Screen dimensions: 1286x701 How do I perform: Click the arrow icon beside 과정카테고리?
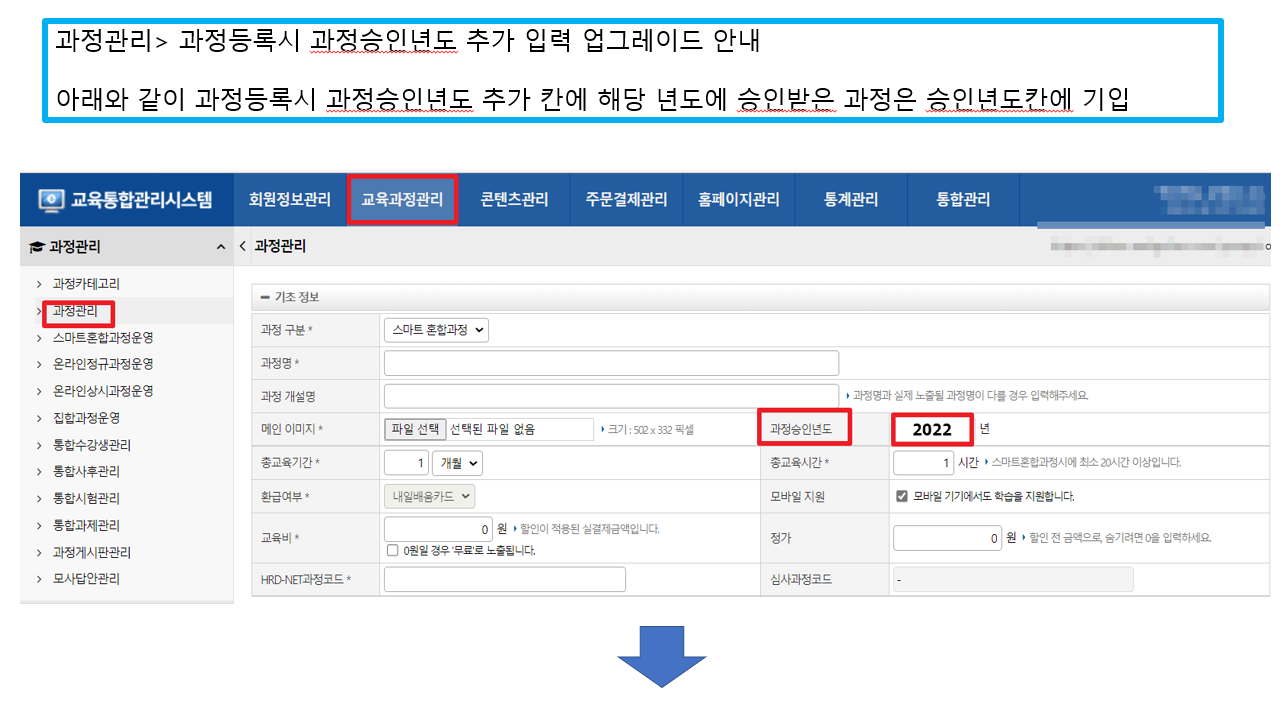(39, 284)
